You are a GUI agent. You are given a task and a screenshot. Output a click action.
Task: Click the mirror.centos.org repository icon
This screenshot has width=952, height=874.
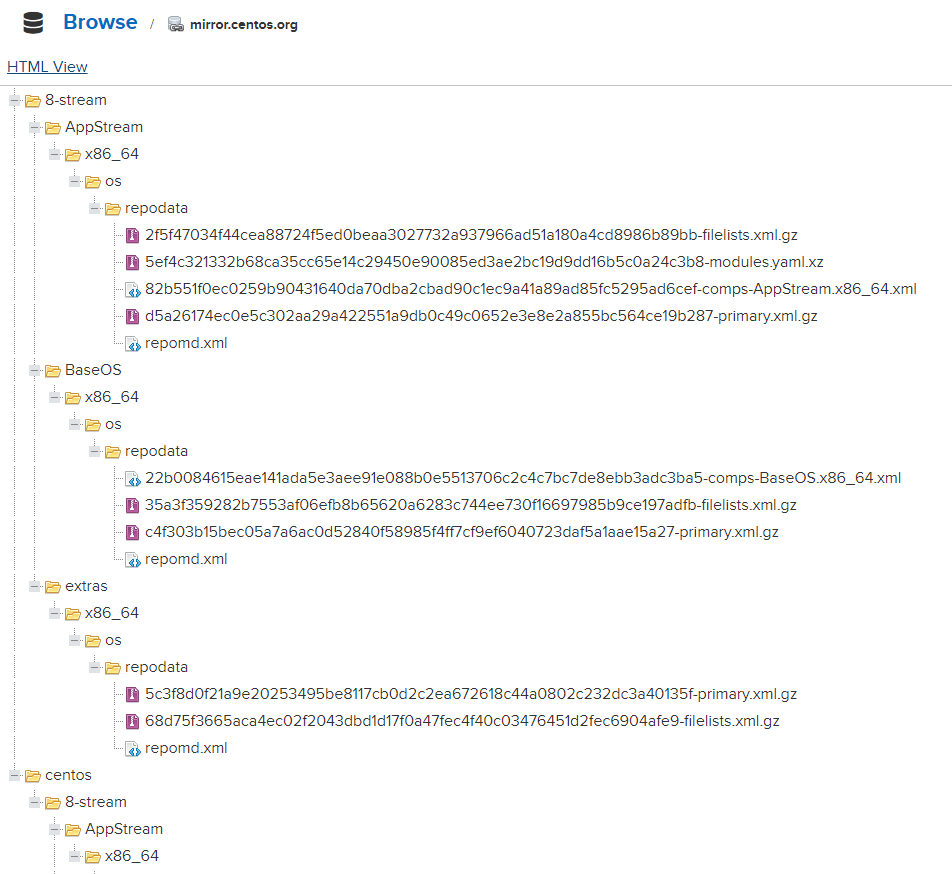click(x=175, y=24)
